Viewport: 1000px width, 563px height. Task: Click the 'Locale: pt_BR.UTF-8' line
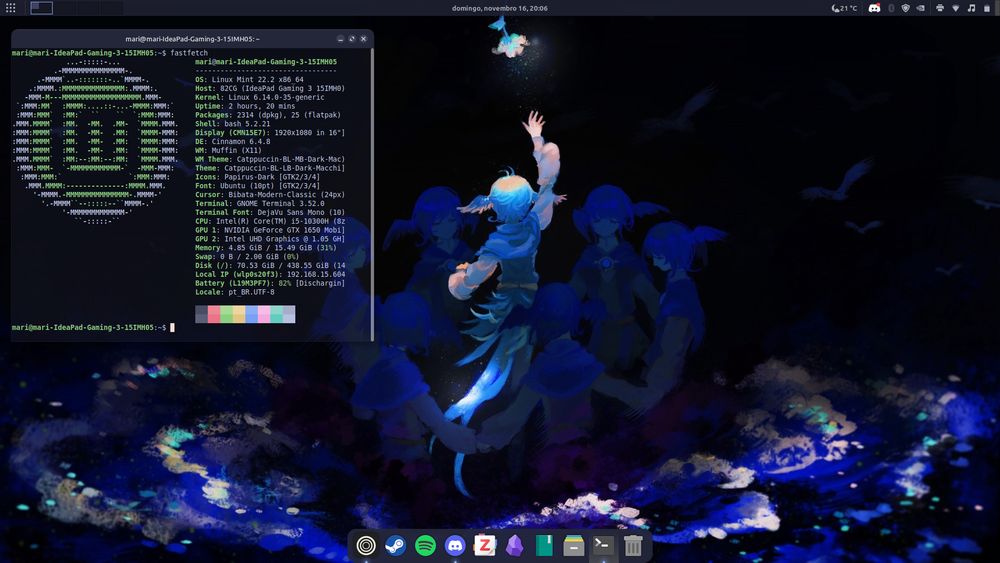click(235, 293)
